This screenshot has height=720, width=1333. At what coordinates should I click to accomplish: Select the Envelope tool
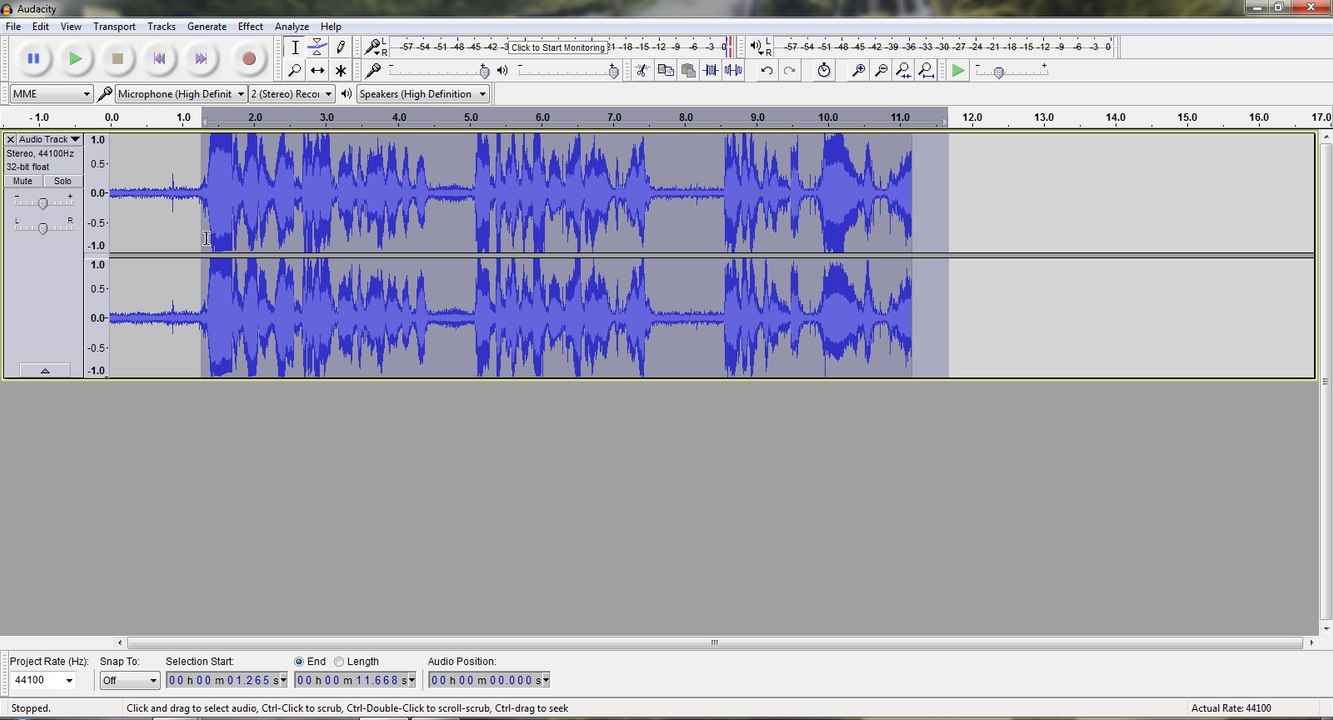(x=317, y=47)
